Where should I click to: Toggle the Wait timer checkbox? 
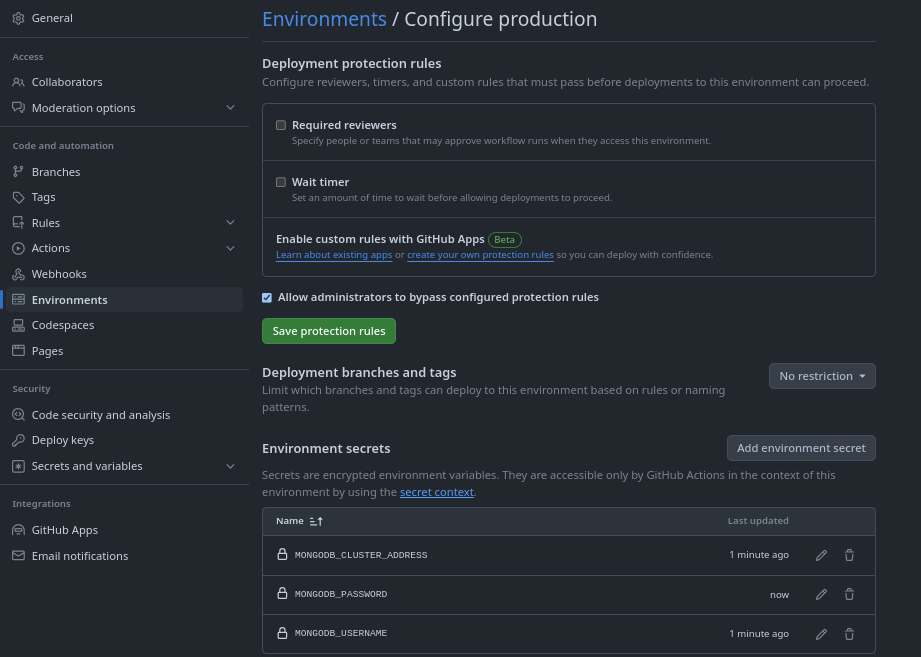point(281,183)
